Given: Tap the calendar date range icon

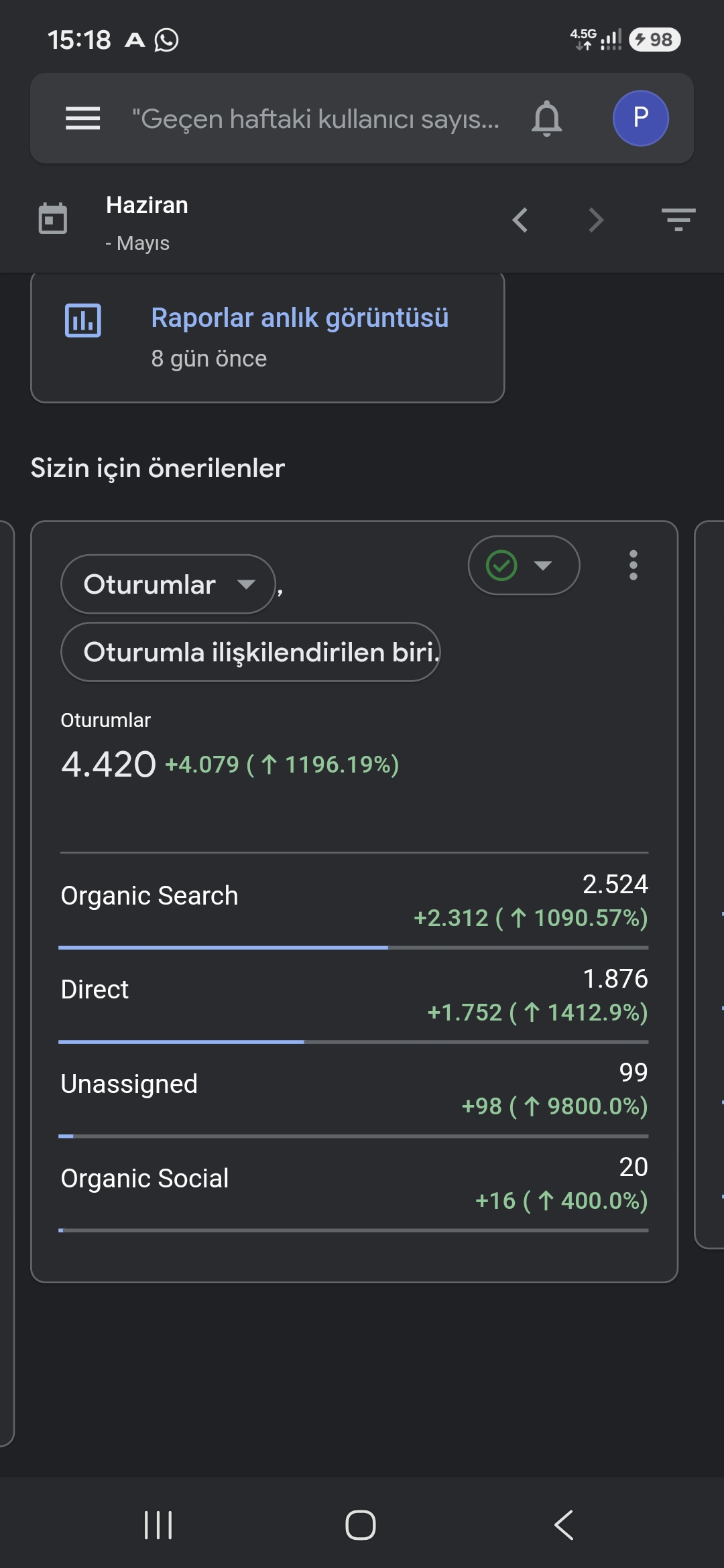Looking at the screenshot, I should point(53,218).
